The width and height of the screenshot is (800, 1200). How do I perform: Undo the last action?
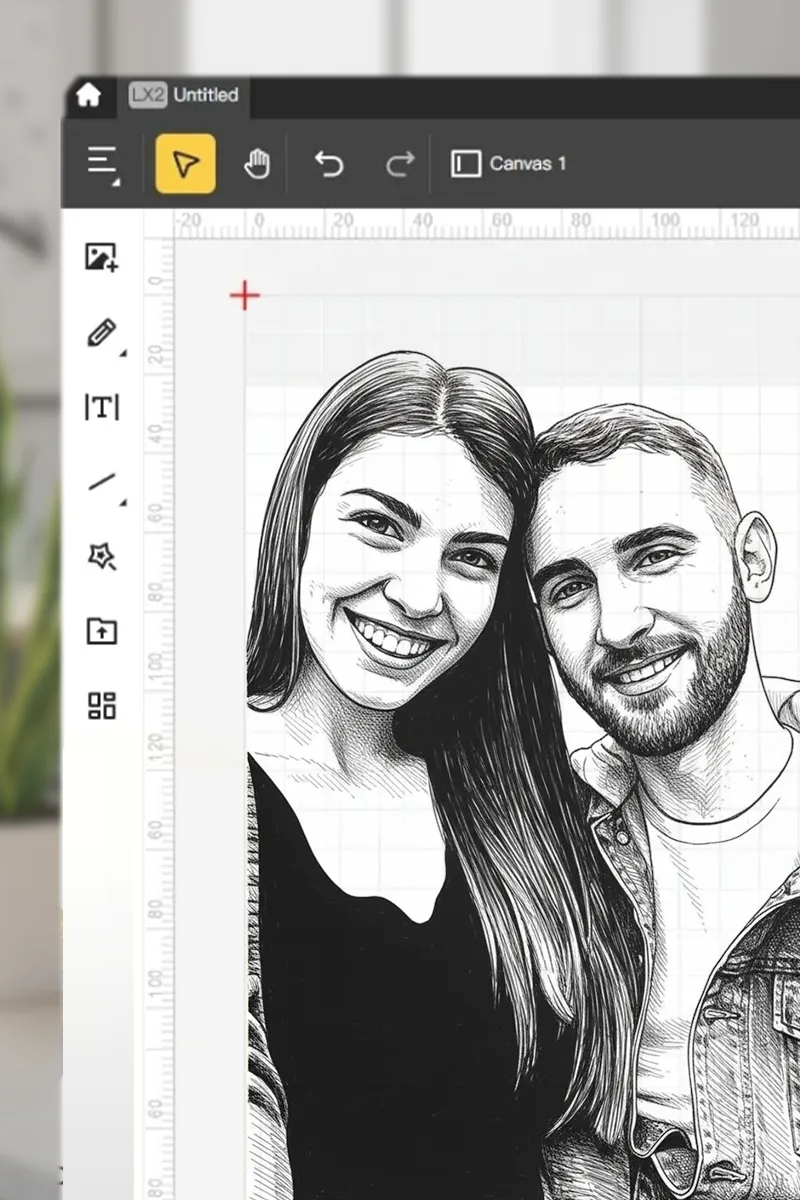[x=330, y=163]
